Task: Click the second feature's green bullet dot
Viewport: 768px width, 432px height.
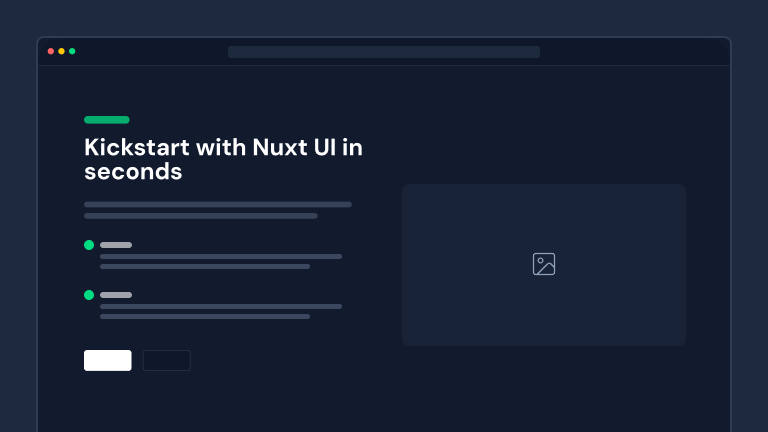Action: pos(89,295)
